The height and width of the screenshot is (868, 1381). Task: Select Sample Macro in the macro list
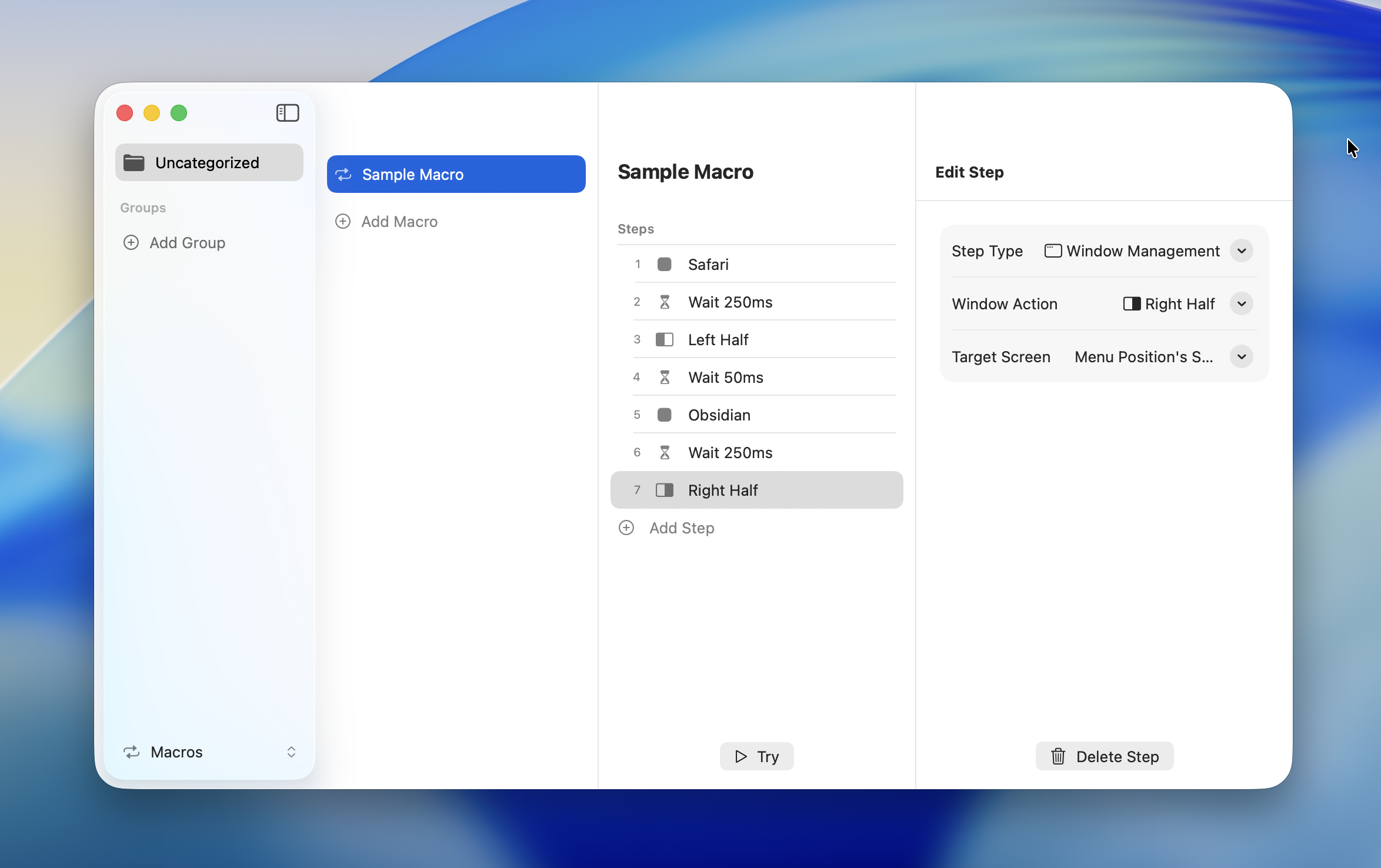tap(456, 174)
